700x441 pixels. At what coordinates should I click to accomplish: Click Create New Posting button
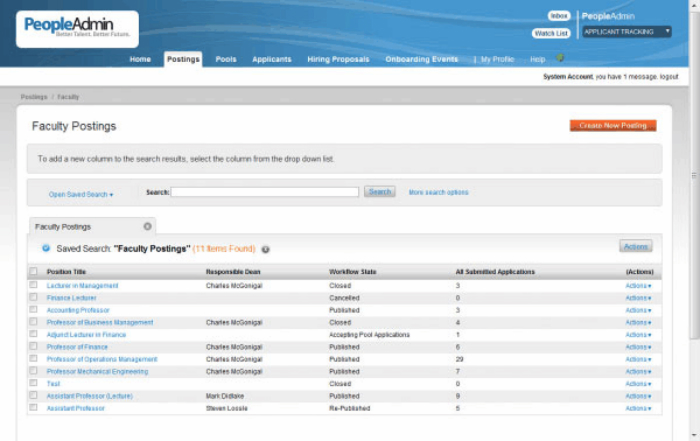[x=613, y=126]
